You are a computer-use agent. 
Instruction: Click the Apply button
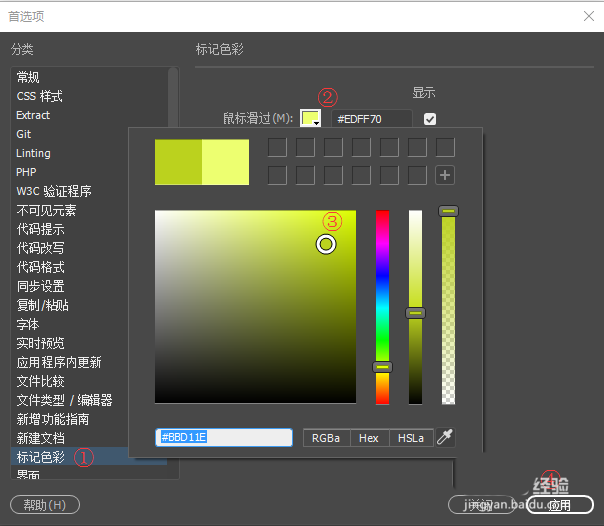coord(560,504)
